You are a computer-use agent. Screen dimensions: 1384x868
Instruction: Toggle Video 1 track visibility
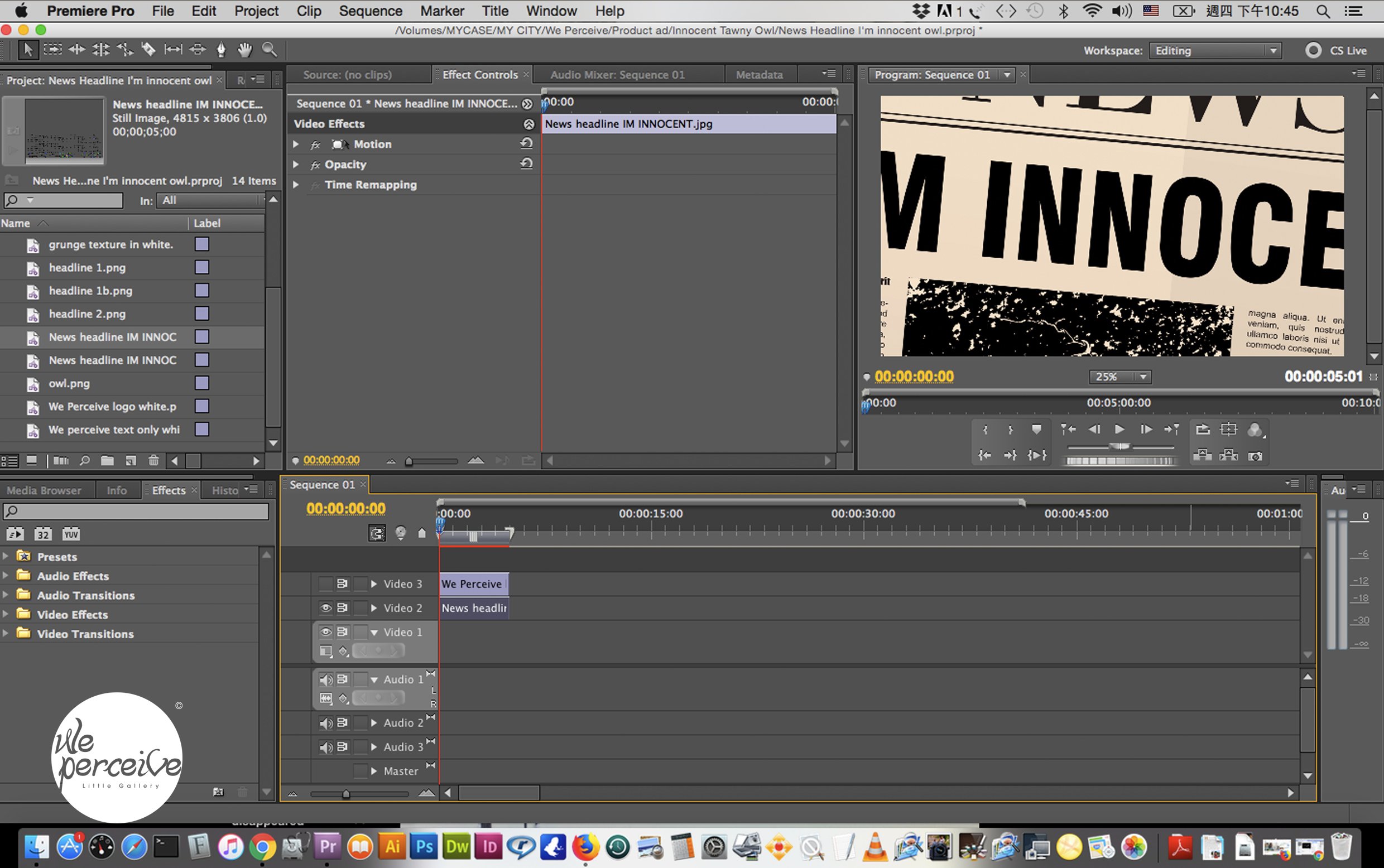[x=325, y=632]
